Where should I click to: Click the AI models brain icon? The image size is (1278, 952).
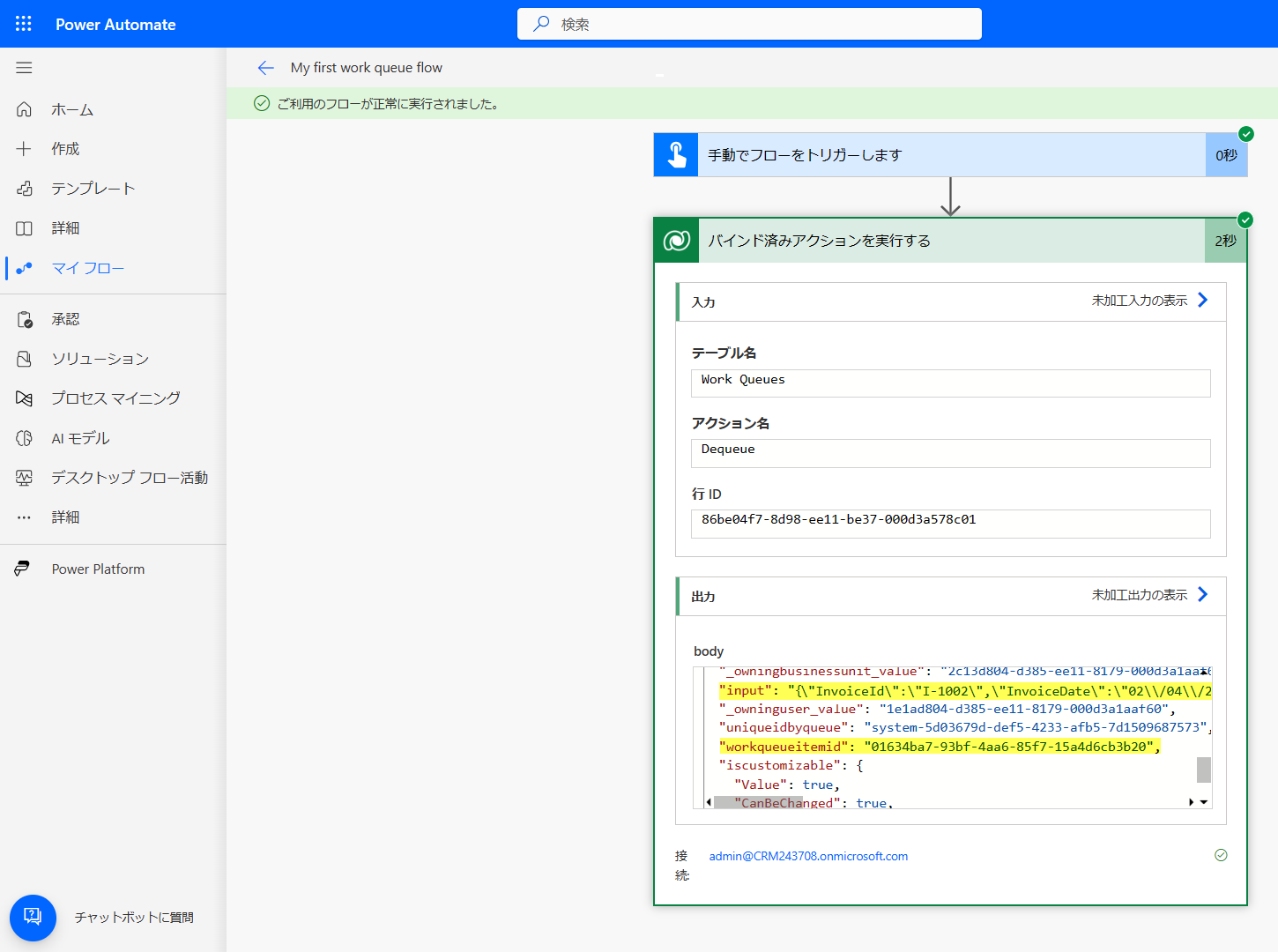[24, 438]
